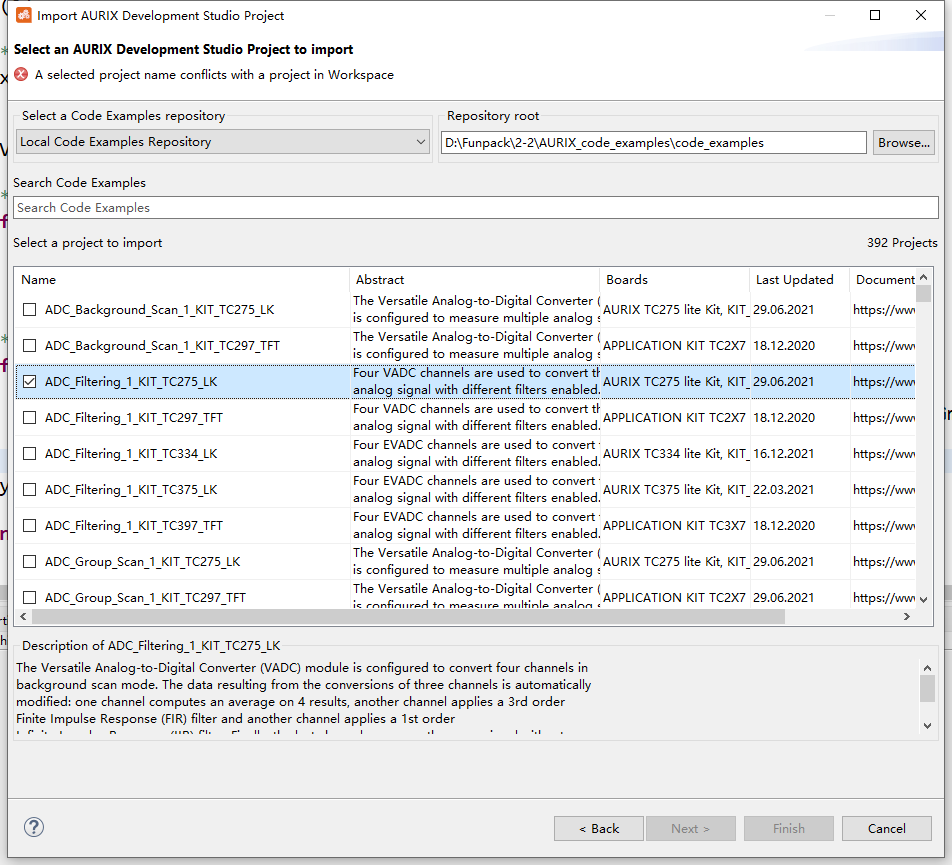Click the Finish button
Screen dimensions: 952x865
coord(789,829)
